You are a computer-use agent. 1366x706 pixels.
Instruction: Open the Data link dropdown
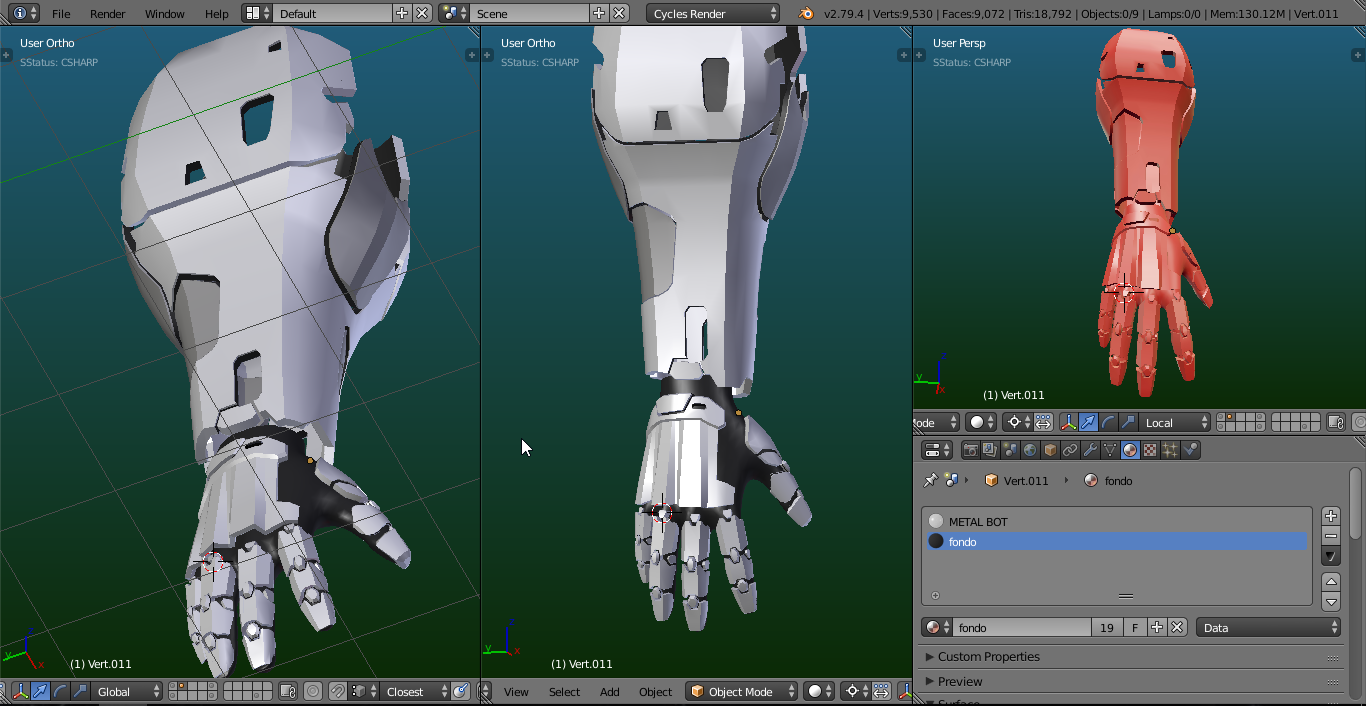pos(1268,627)
